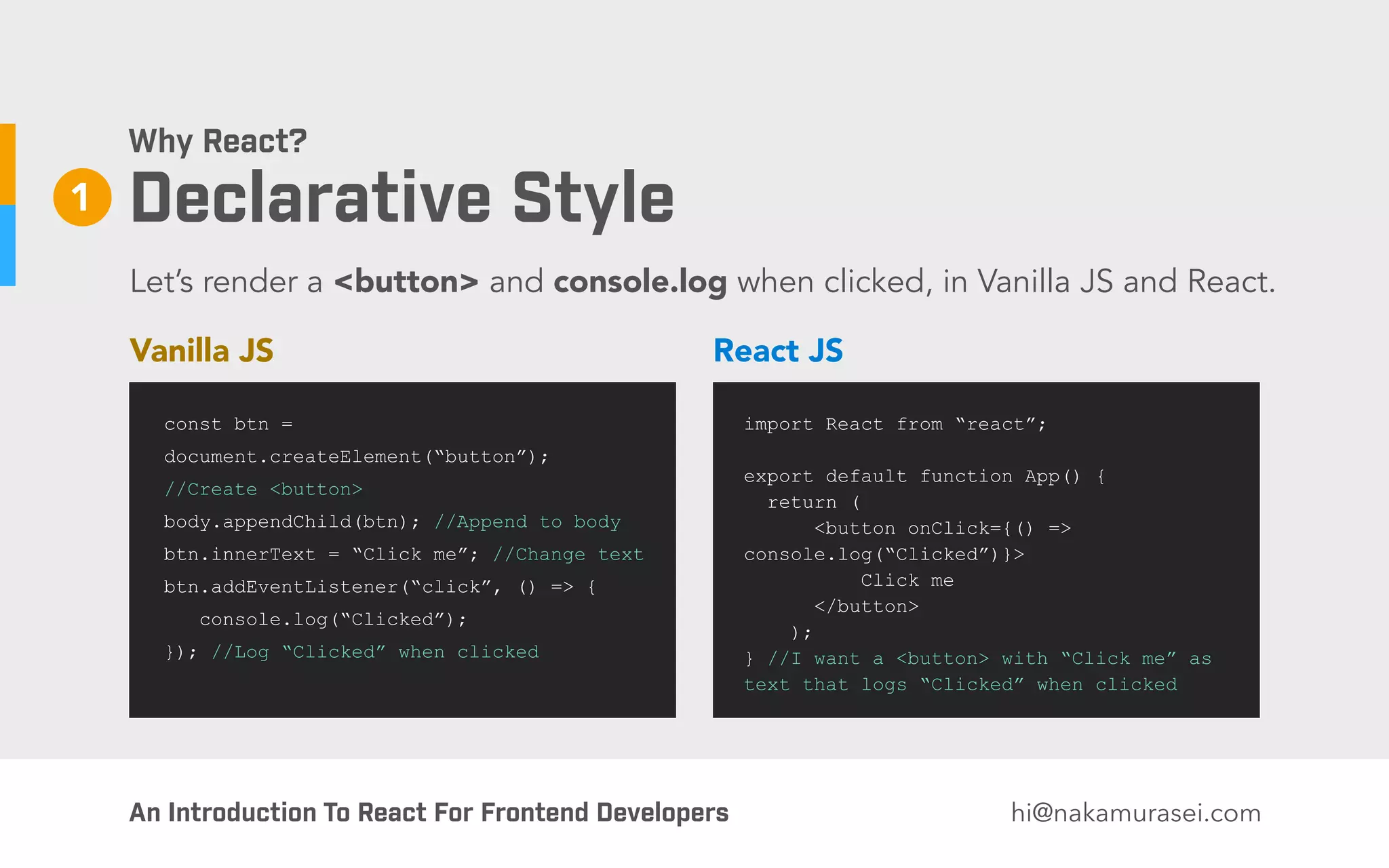Click the orange number 1 circle
1389x868 pixels.
point(82,197)
